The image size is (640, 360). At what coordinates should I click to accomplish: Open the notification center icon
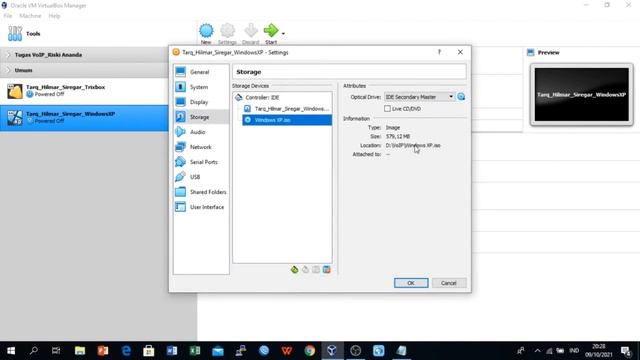[x=626, y=351]
